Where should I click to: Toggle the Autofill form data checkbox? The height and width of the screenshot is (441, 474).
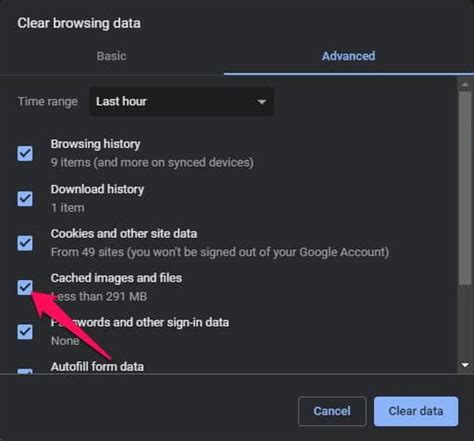coord(25,371)
